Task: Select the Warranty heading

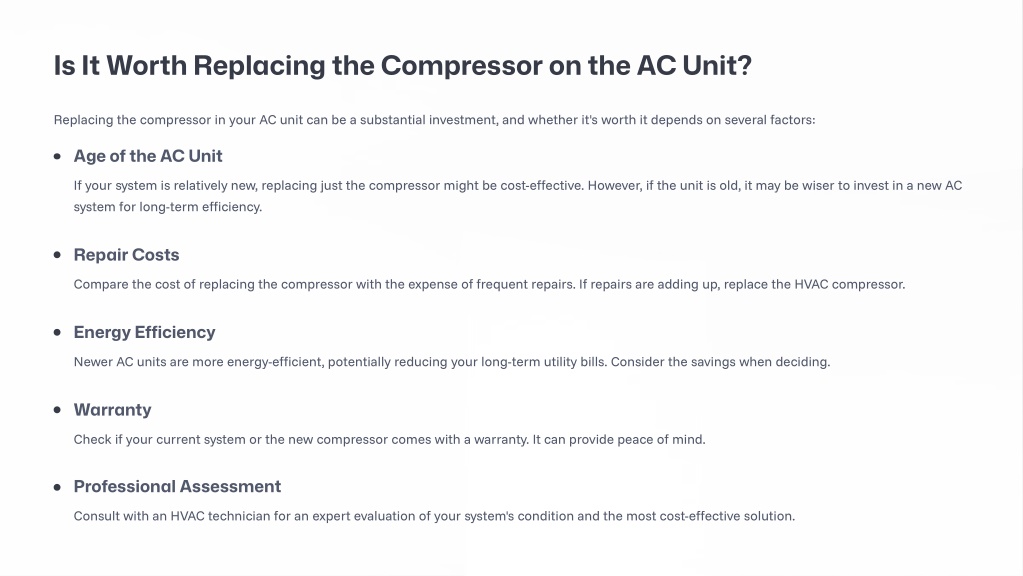Action: pos(112,410)
